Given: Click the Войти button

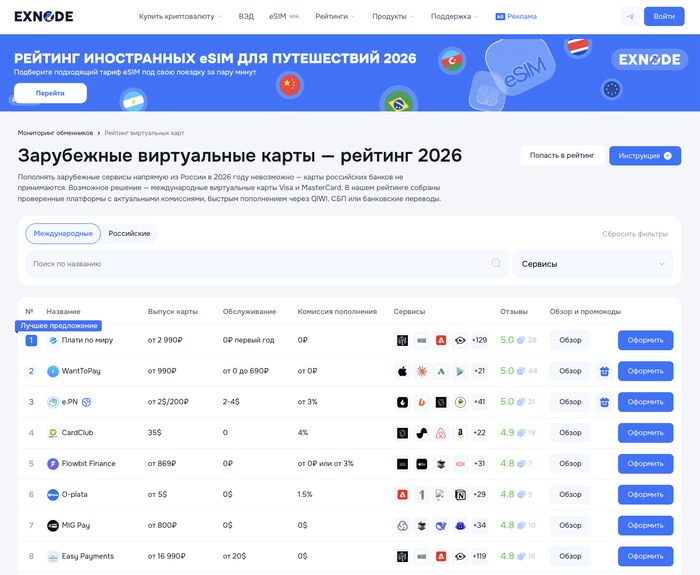Looking at the screenshot, I should pos(664,17).
